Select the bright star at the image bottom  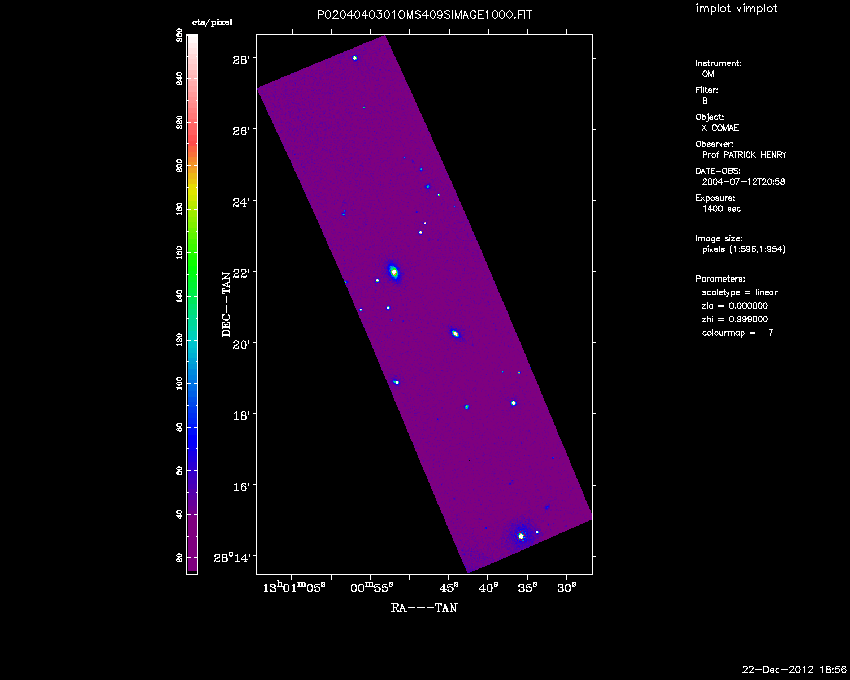[x=521, y=536]
